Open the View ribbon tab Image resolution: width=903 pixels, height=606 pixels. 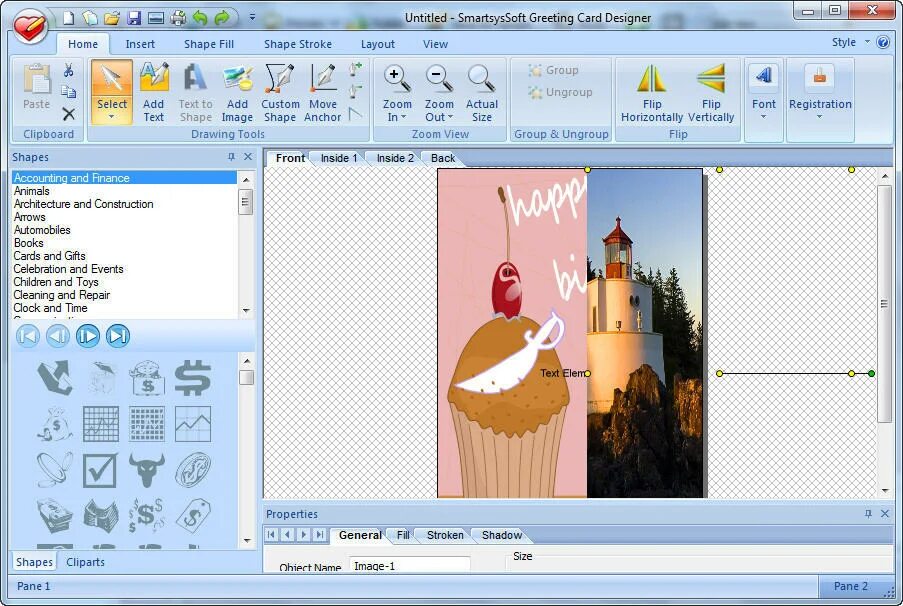(435, 44)
